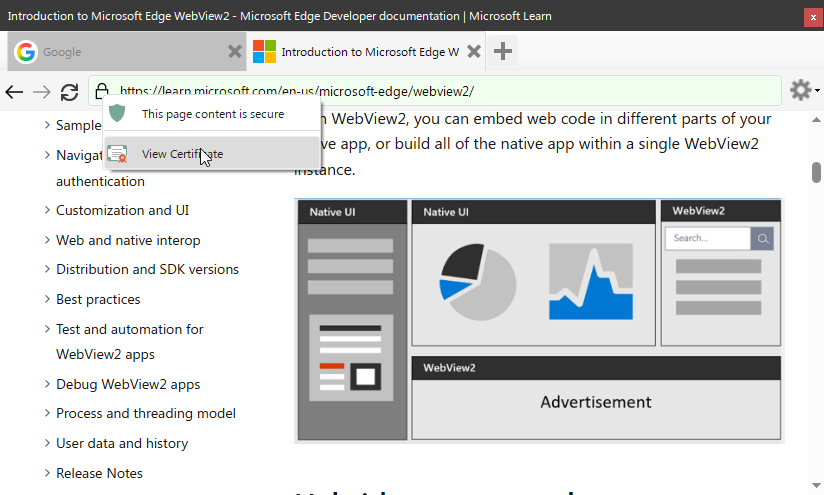This screenshot has height=495, width=824.
Task: Select View Certificate menu entry
Action: tap(182, 154)
